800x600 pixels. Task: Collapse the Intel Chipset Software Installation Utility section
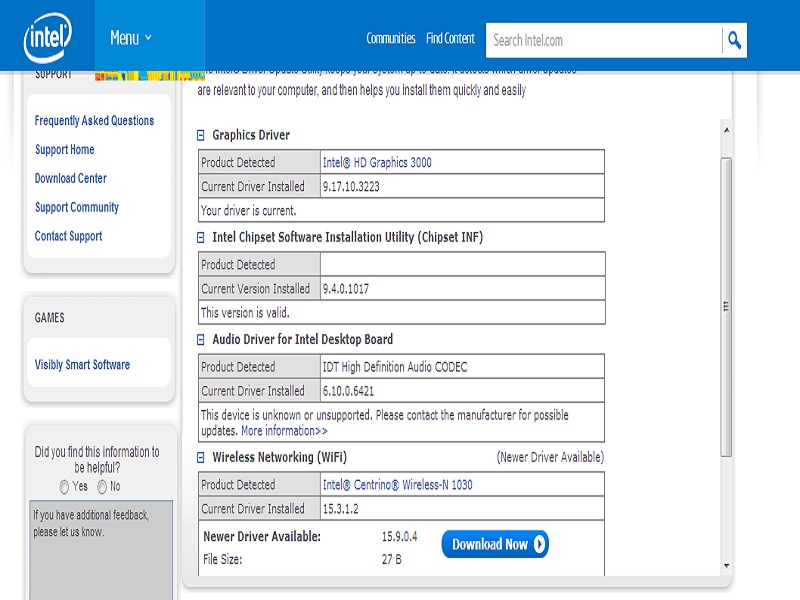click(201, 238)
